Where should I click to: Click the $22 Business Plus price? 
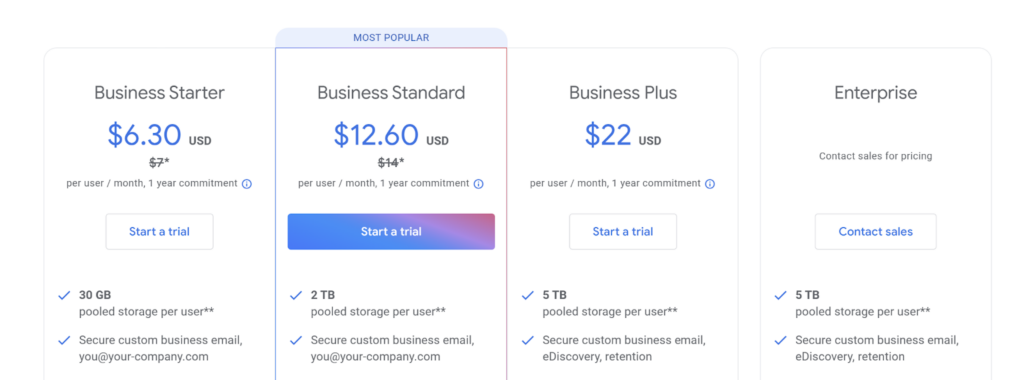click(x=608, y=135)
